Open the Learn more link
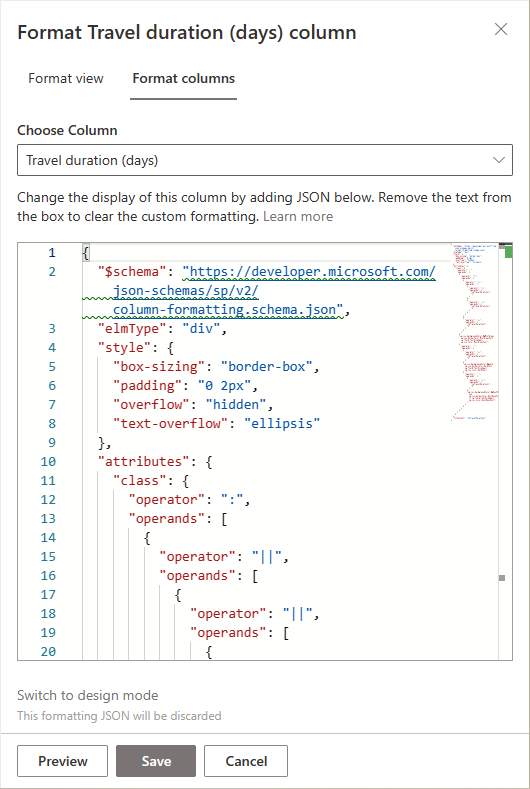 click(x=298, y=216)
